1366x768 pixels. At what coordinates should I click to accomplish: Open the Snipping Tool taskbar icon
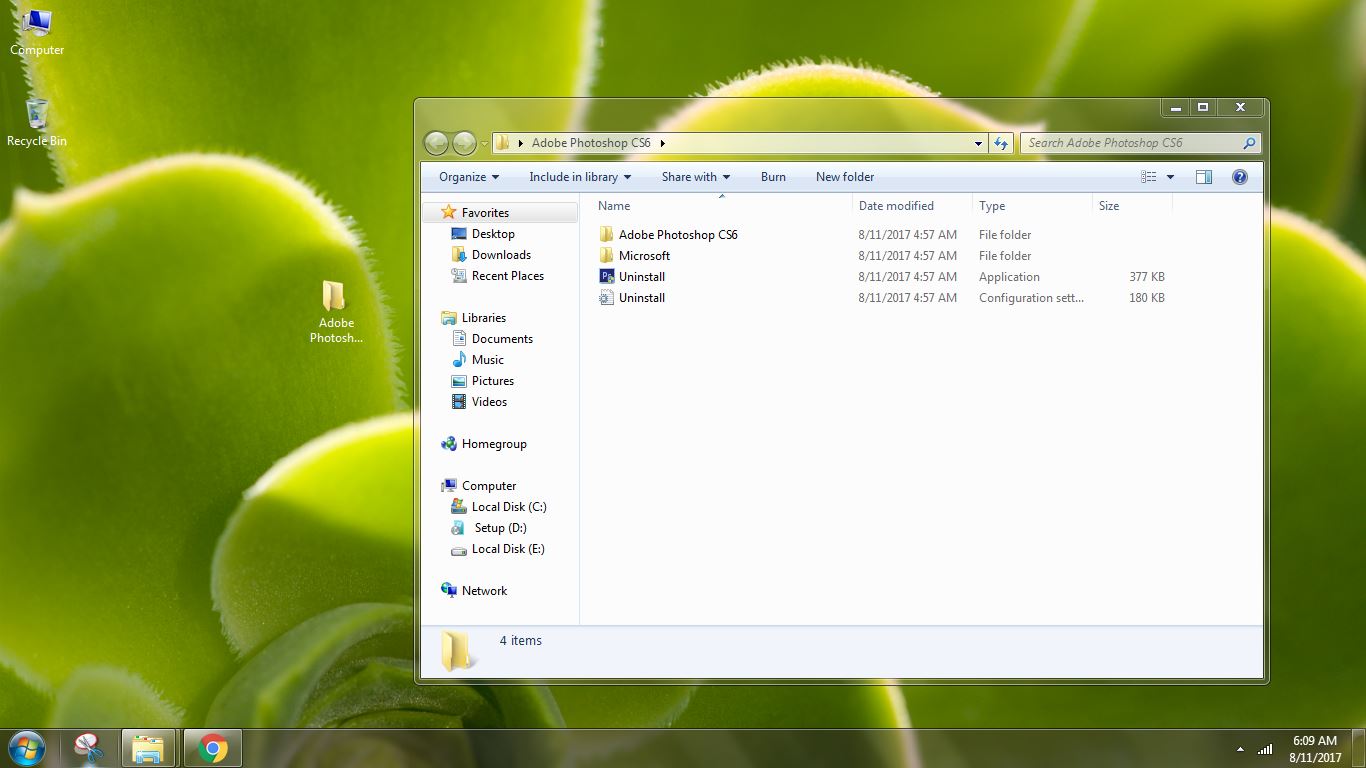click(x=89, y=748)
